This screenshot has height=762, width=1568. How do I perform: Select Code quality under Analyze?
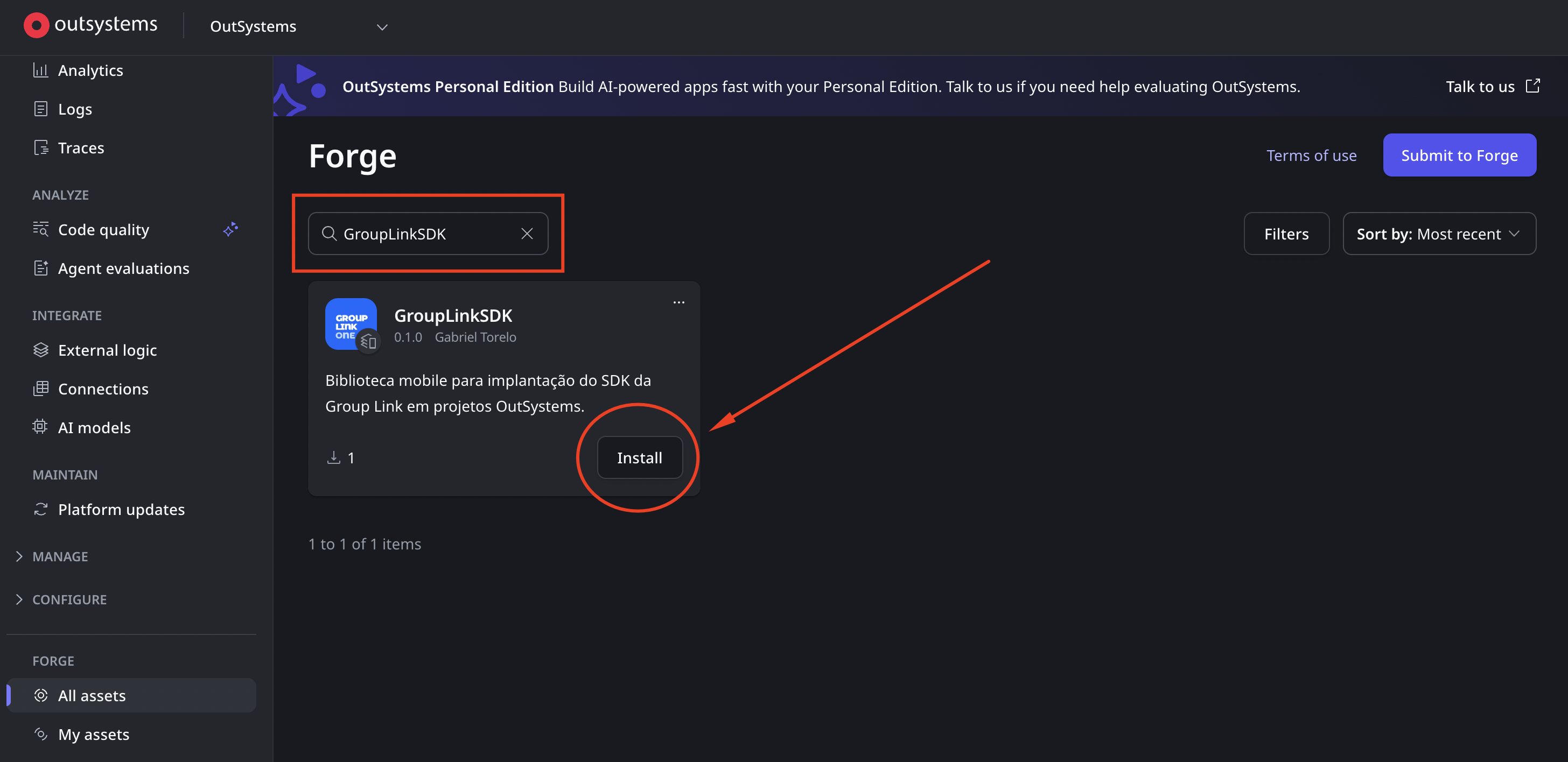(x=103, y=229)
